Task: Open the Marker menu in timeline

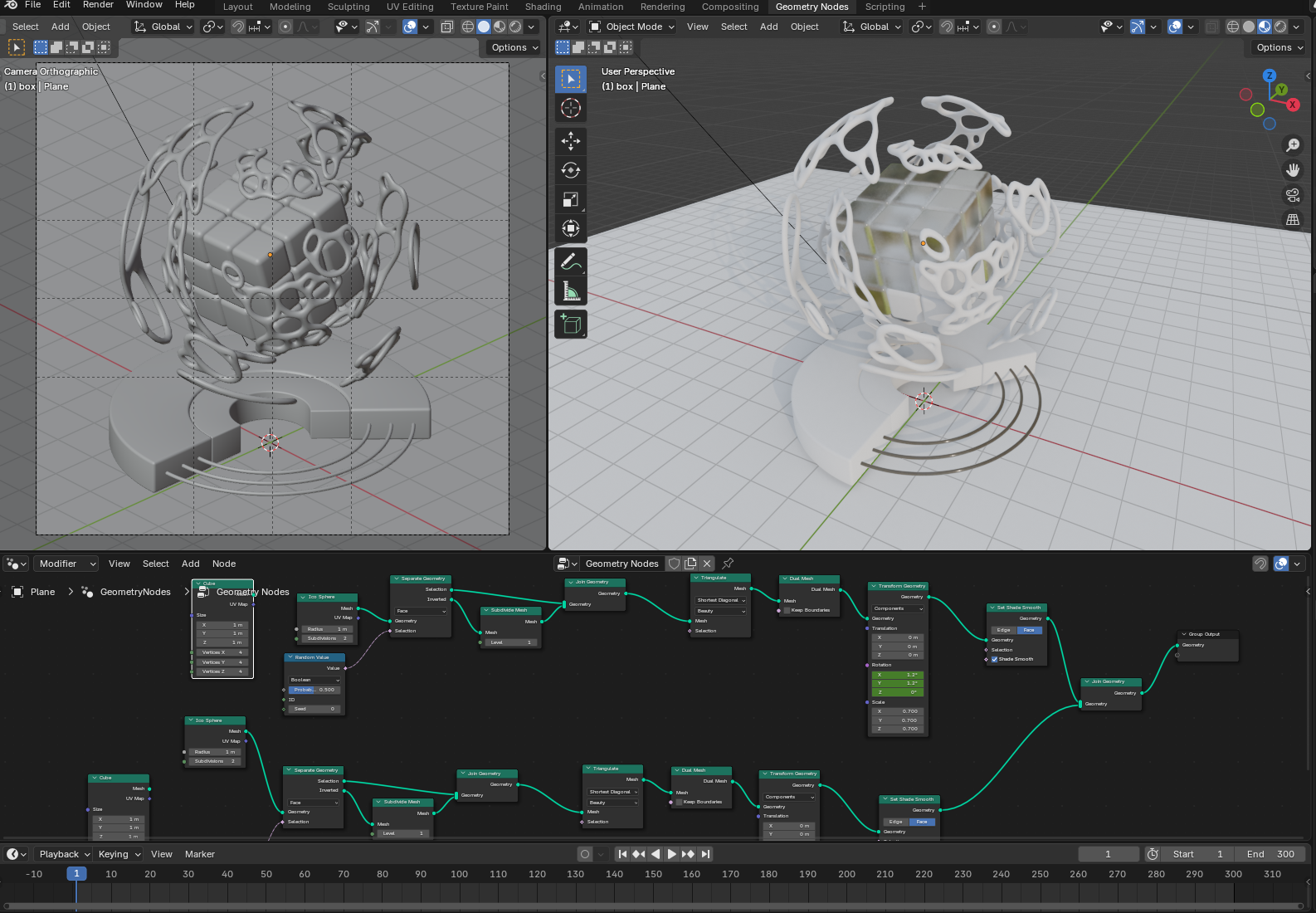Action: coord(200,854)
